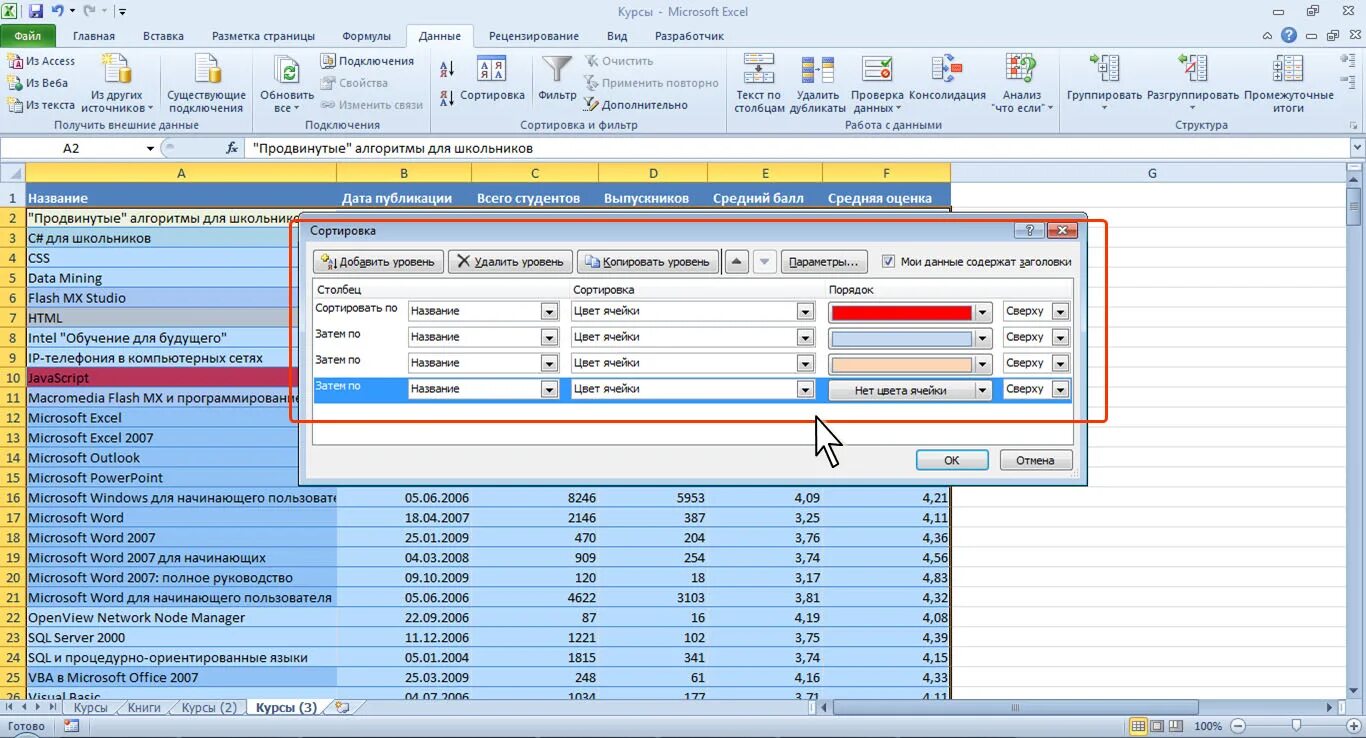Click Свойства connection properties

354,83
